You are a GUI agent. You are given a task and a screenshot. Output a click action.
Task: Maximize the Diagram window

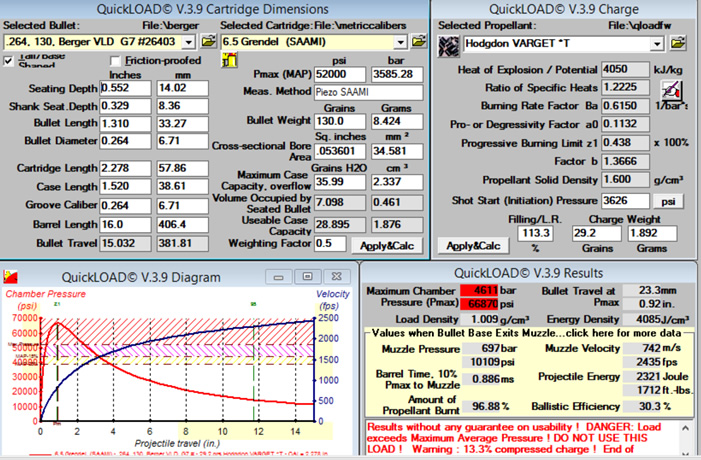click(308, 277)
